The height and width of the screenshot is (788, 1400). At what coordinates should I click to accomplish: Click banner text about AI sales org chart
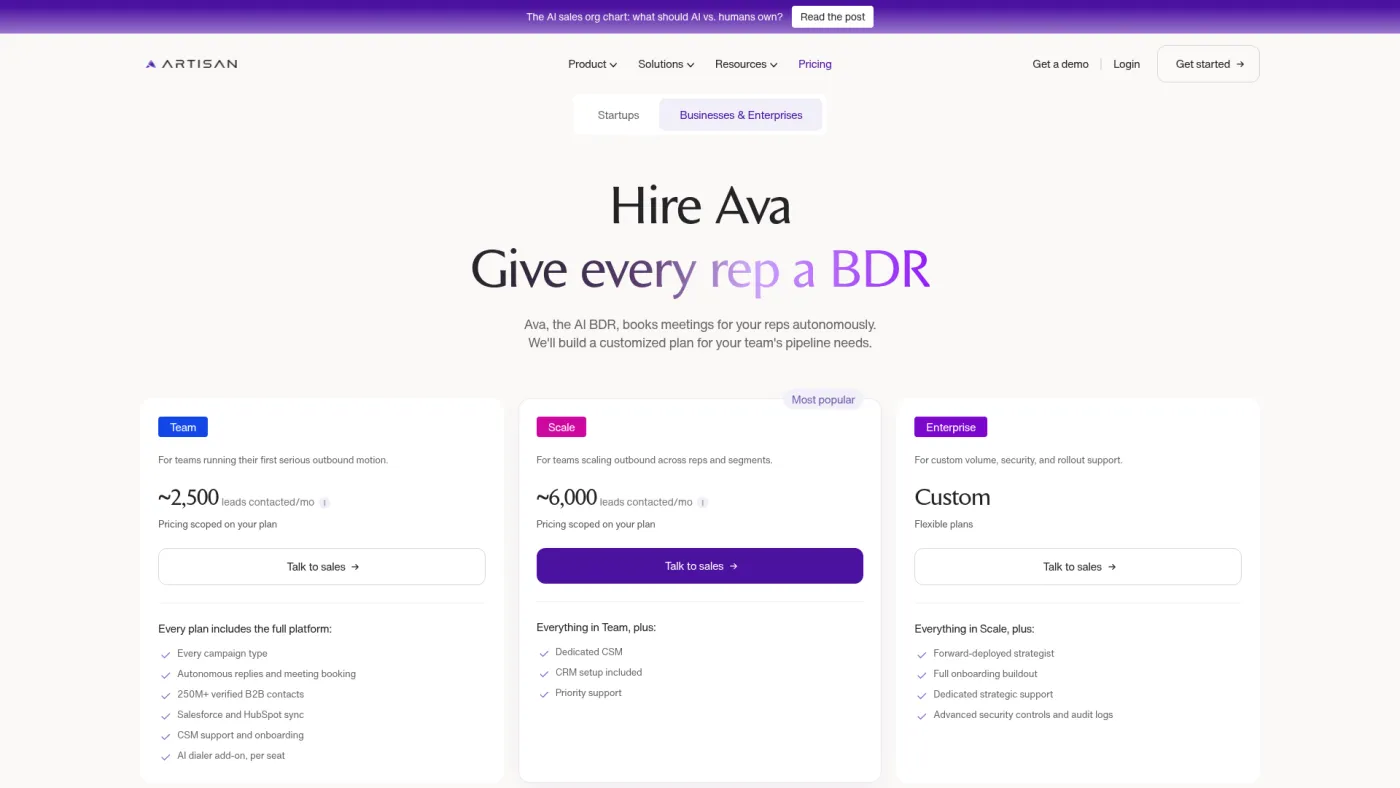pos(654,17)
